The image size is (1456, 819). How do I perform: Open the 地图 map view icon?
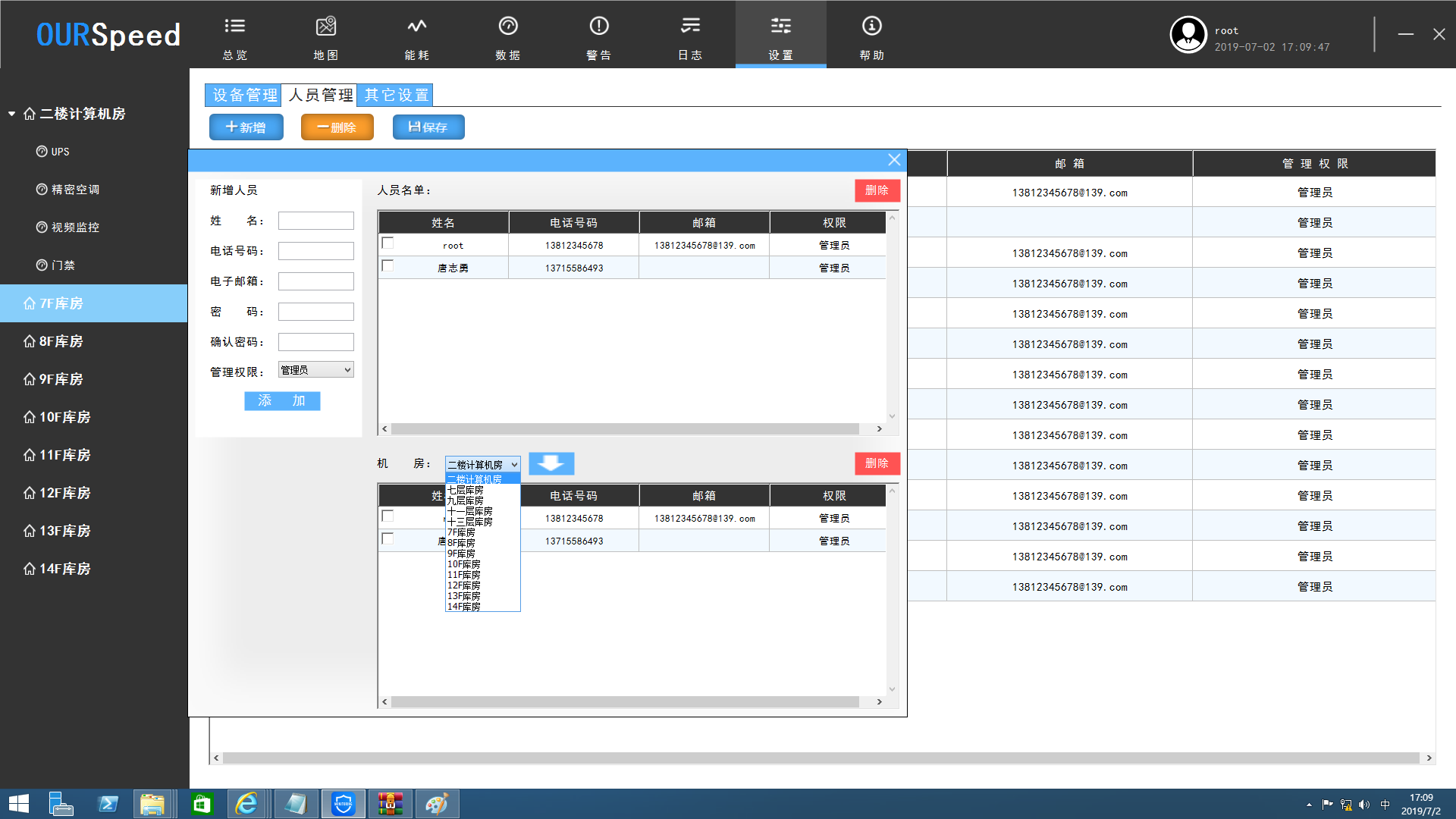click(x=326, y=27)
